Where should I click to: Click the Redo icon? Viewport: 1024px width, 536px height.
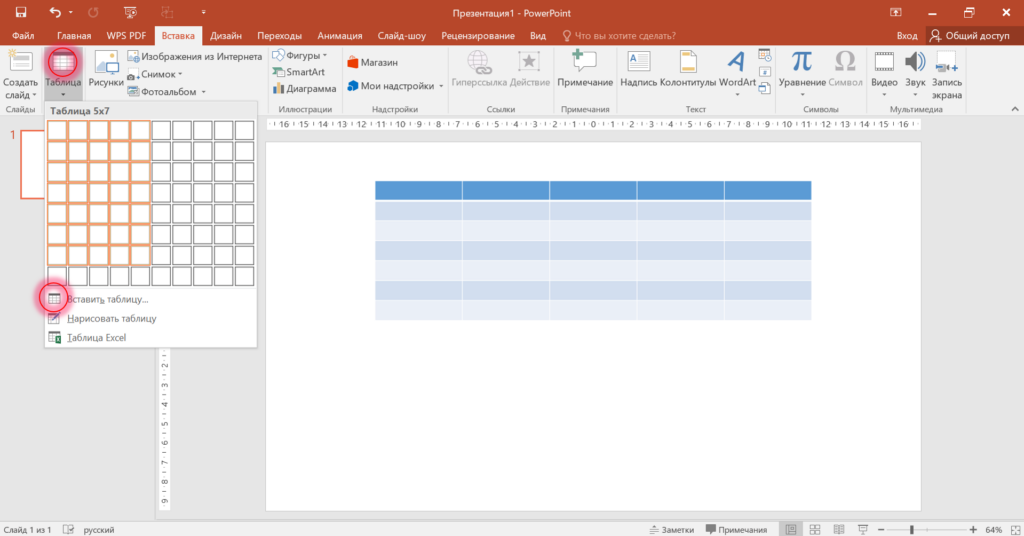click(93, 12)
